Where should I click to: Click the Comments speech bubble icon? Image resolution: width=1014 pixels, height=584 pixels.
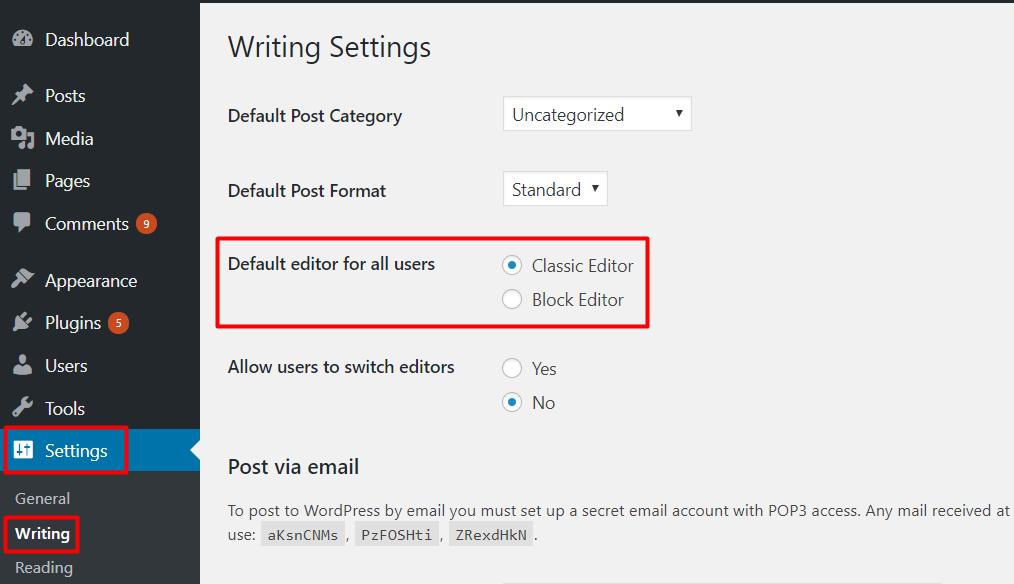(x=22, y=223)
